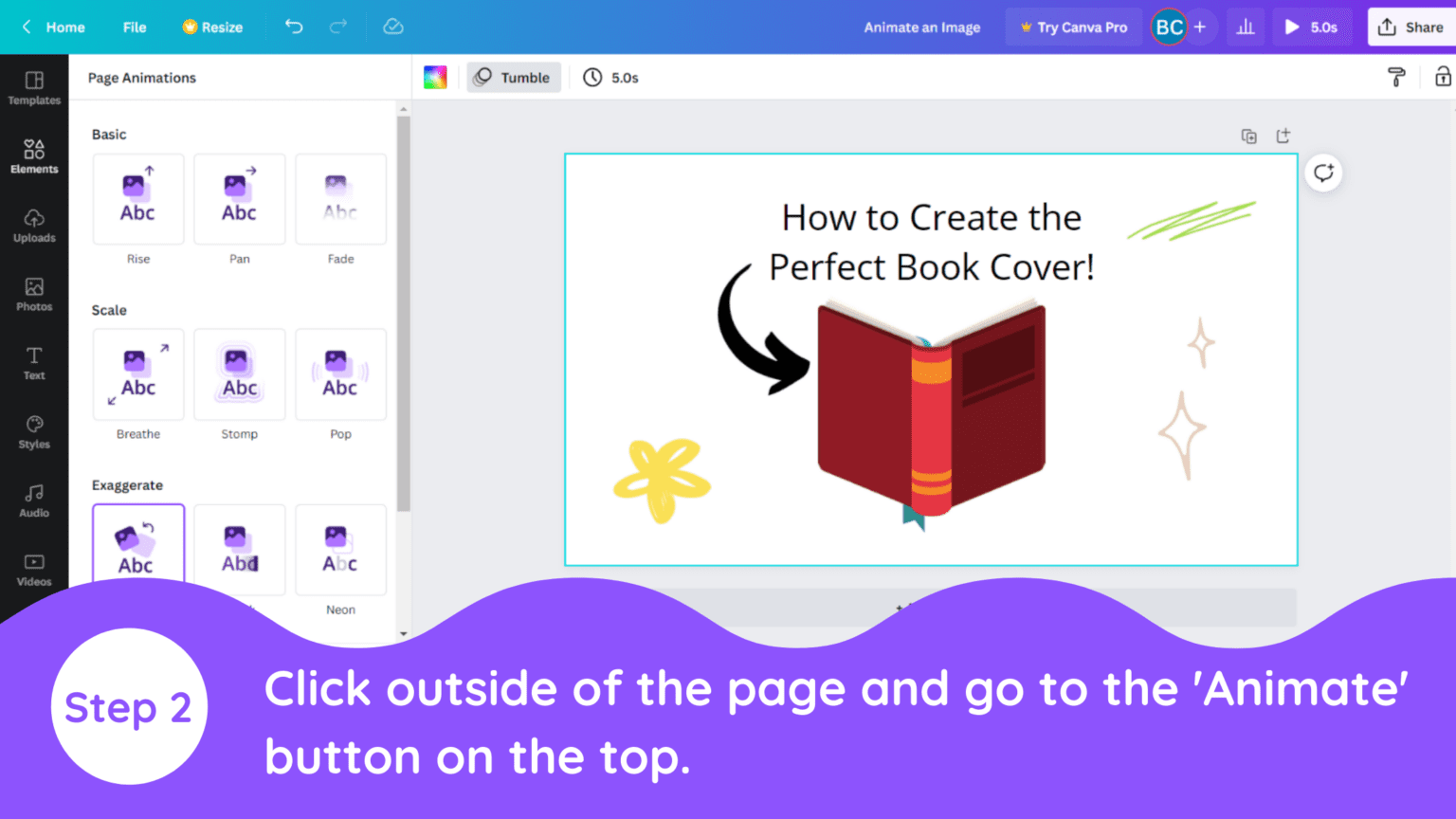Open the Uploads panel
The image size is (1456, 819).
coord(34,226)
